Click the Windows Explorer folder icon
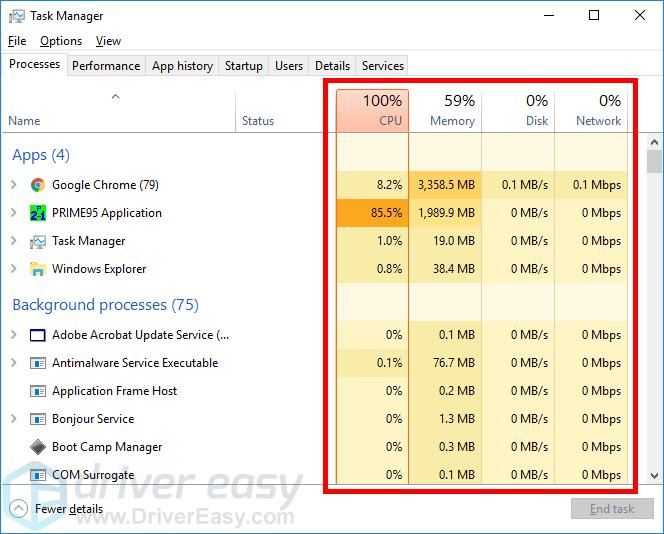Viewport: 664px width, 534px height. click(38, 269)
